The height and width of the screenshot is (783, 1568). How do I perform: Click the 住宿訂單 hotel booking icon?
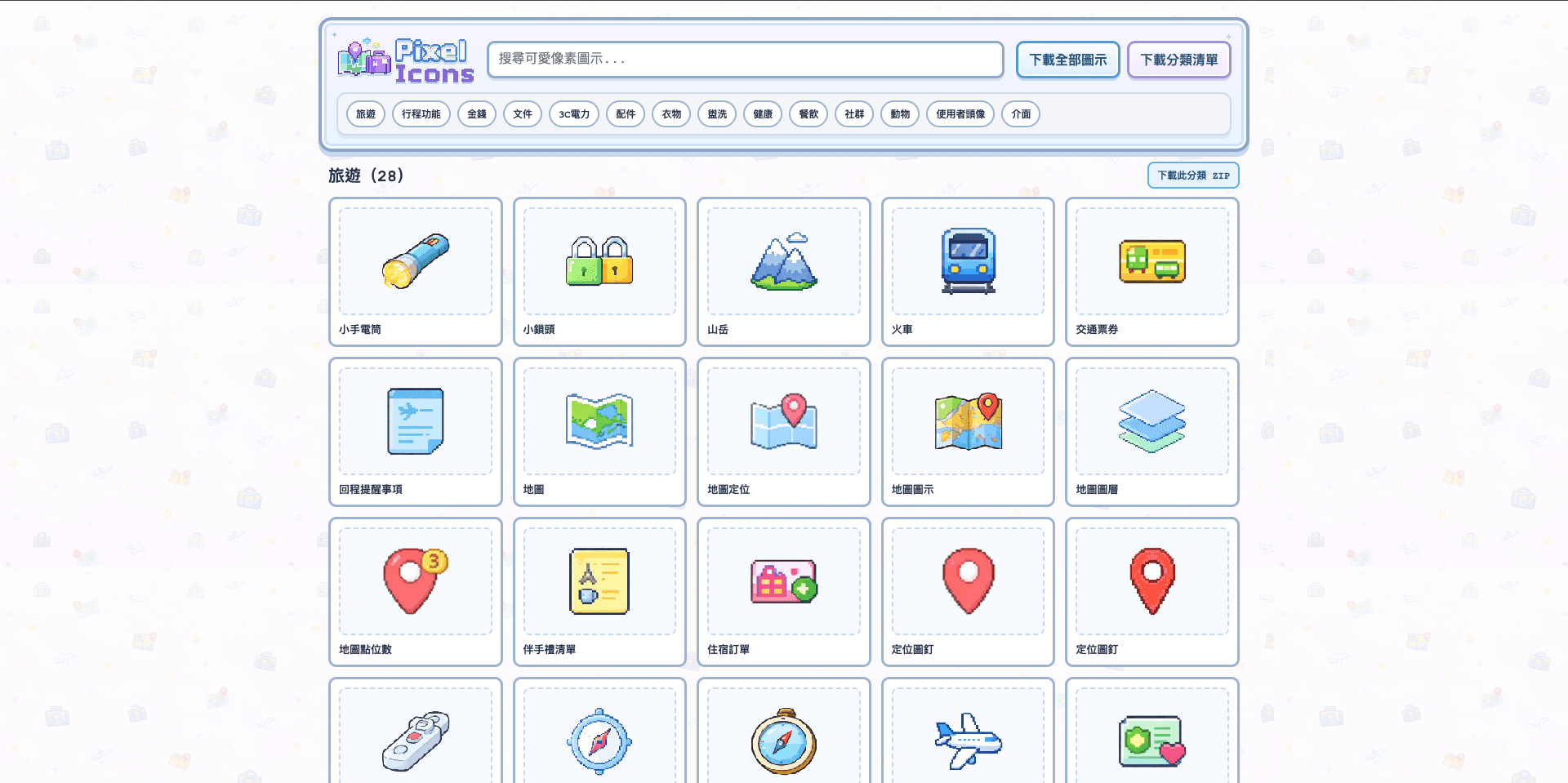click(783, 581)
